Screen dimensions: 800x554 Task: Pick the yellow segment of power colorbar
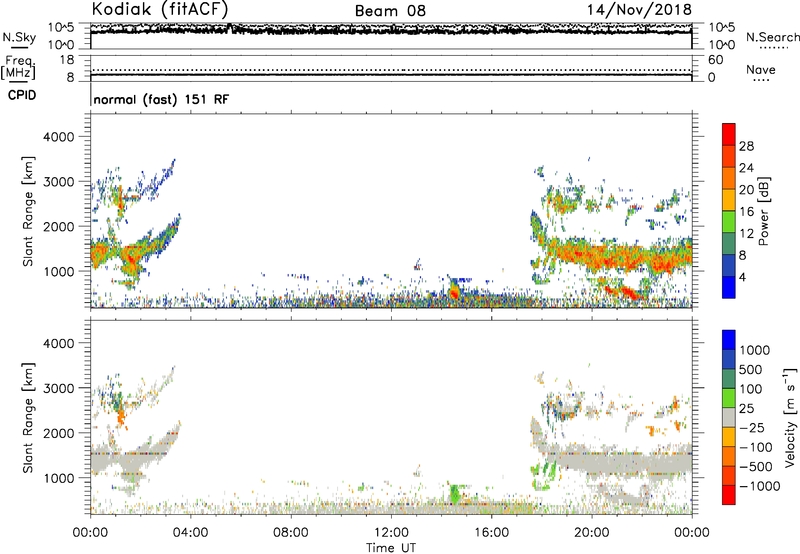point(729,200)
